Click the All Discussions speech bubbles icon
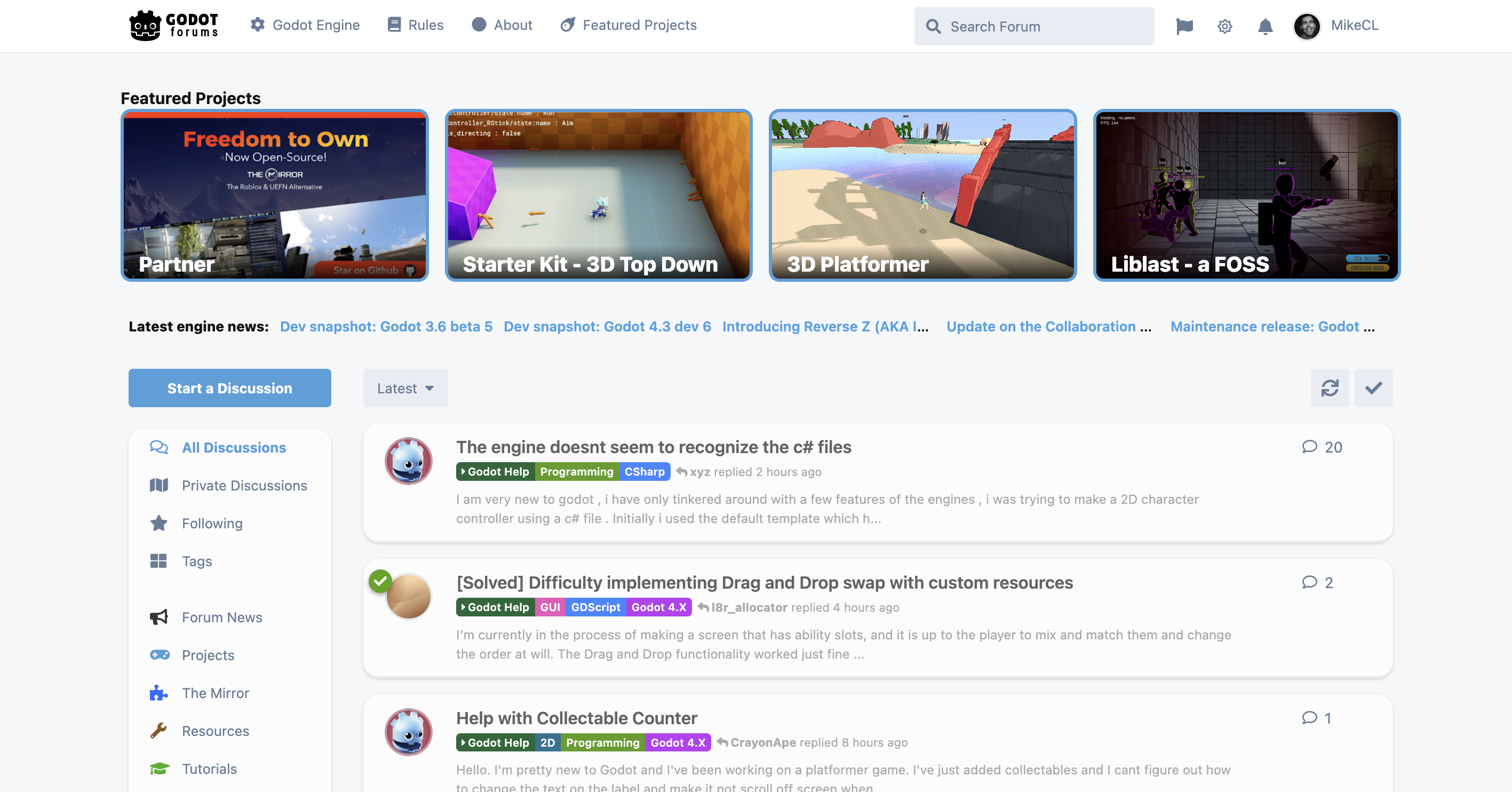 [x=158, y=447]
